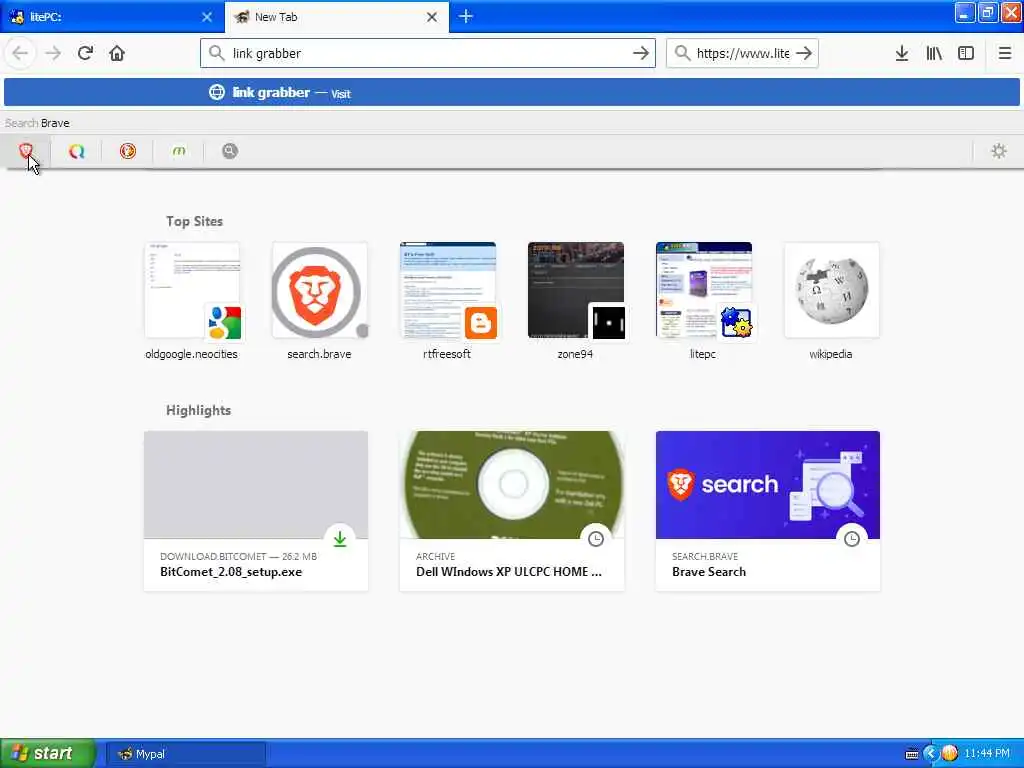
Task: Open the search.brave top site tile
Action: point(319,302)
